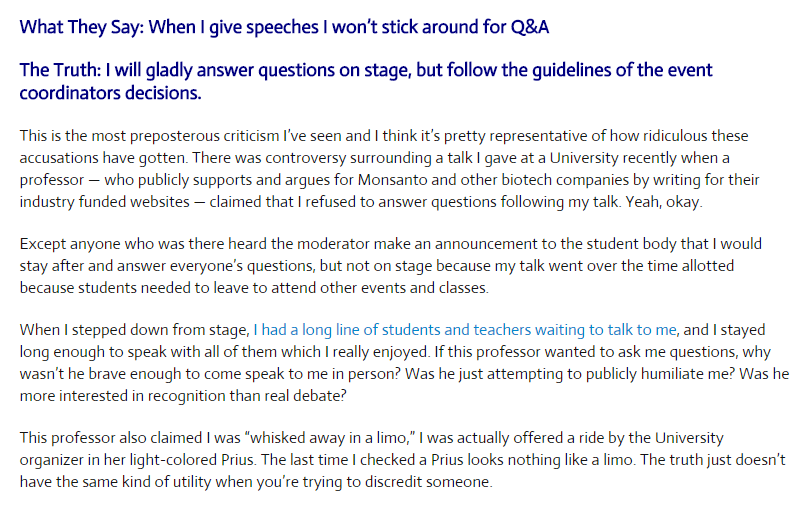812x508 pixels.
Task: Click the word 'moderator' in second paragraph
Action: [x=333, y=244]
